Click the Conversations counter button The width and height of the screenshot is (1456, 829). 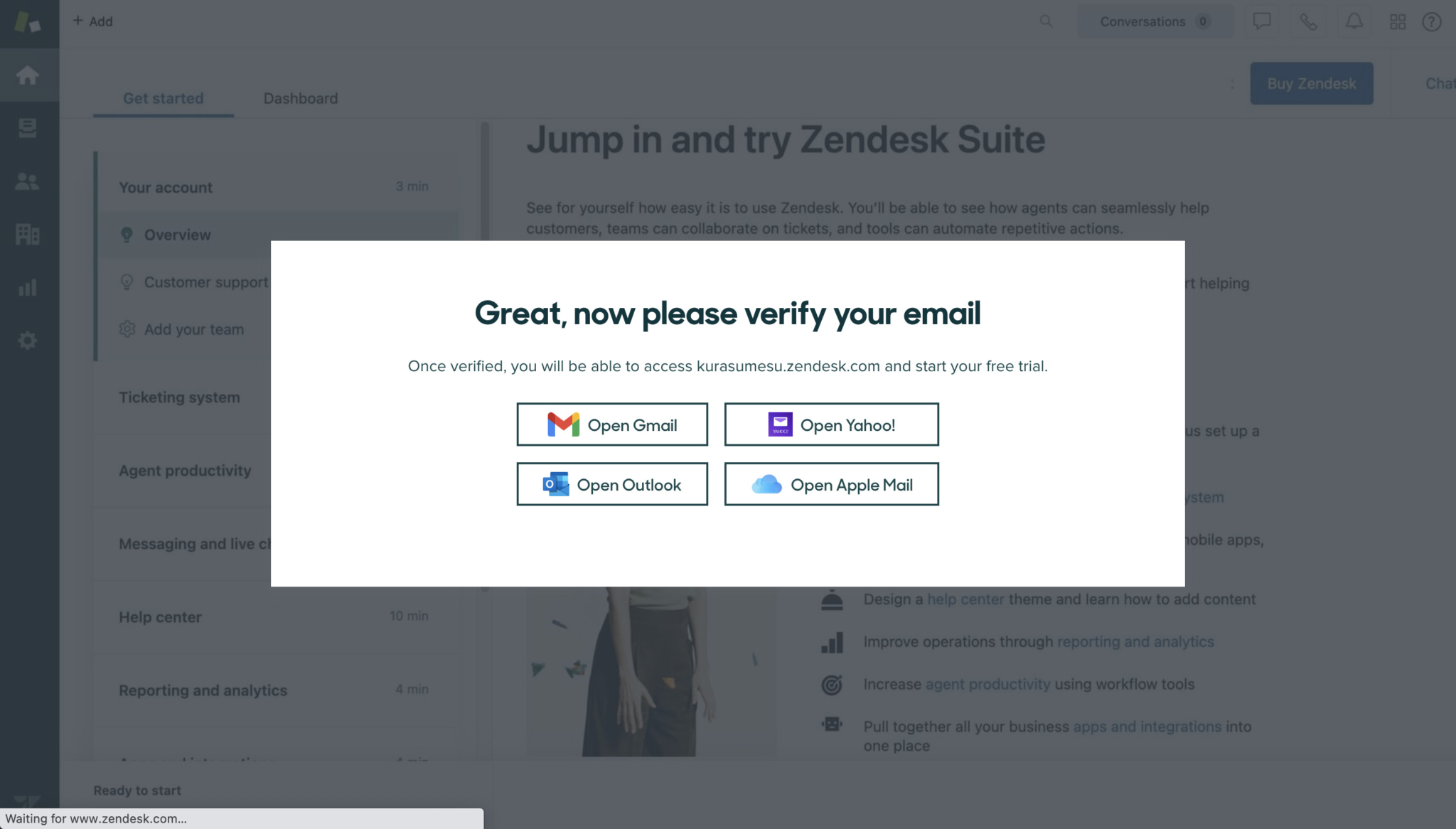tap(1154, 21)
